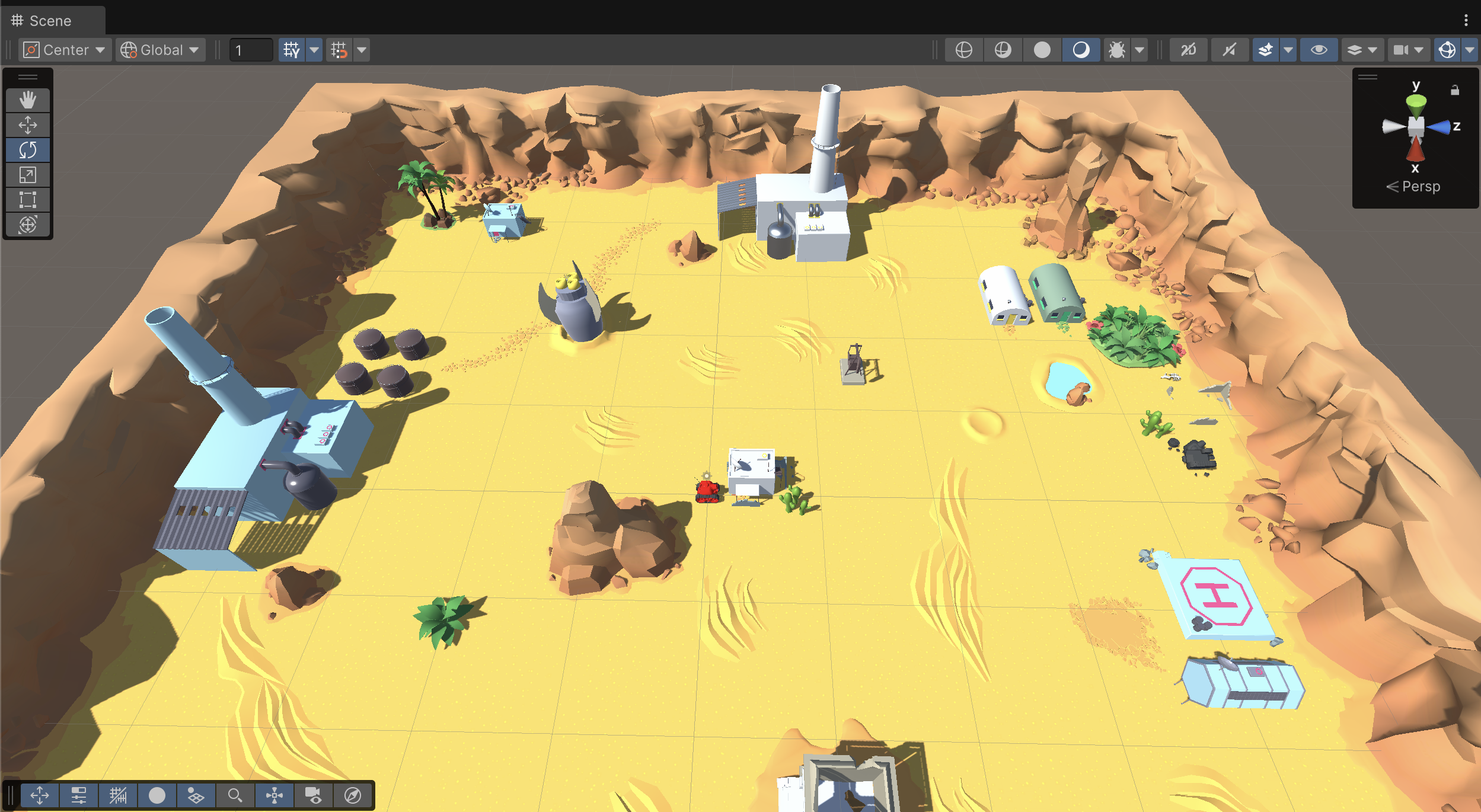Open the Scene tab more options menu
Screen dimensions: 1481x812
point(1466,21)
